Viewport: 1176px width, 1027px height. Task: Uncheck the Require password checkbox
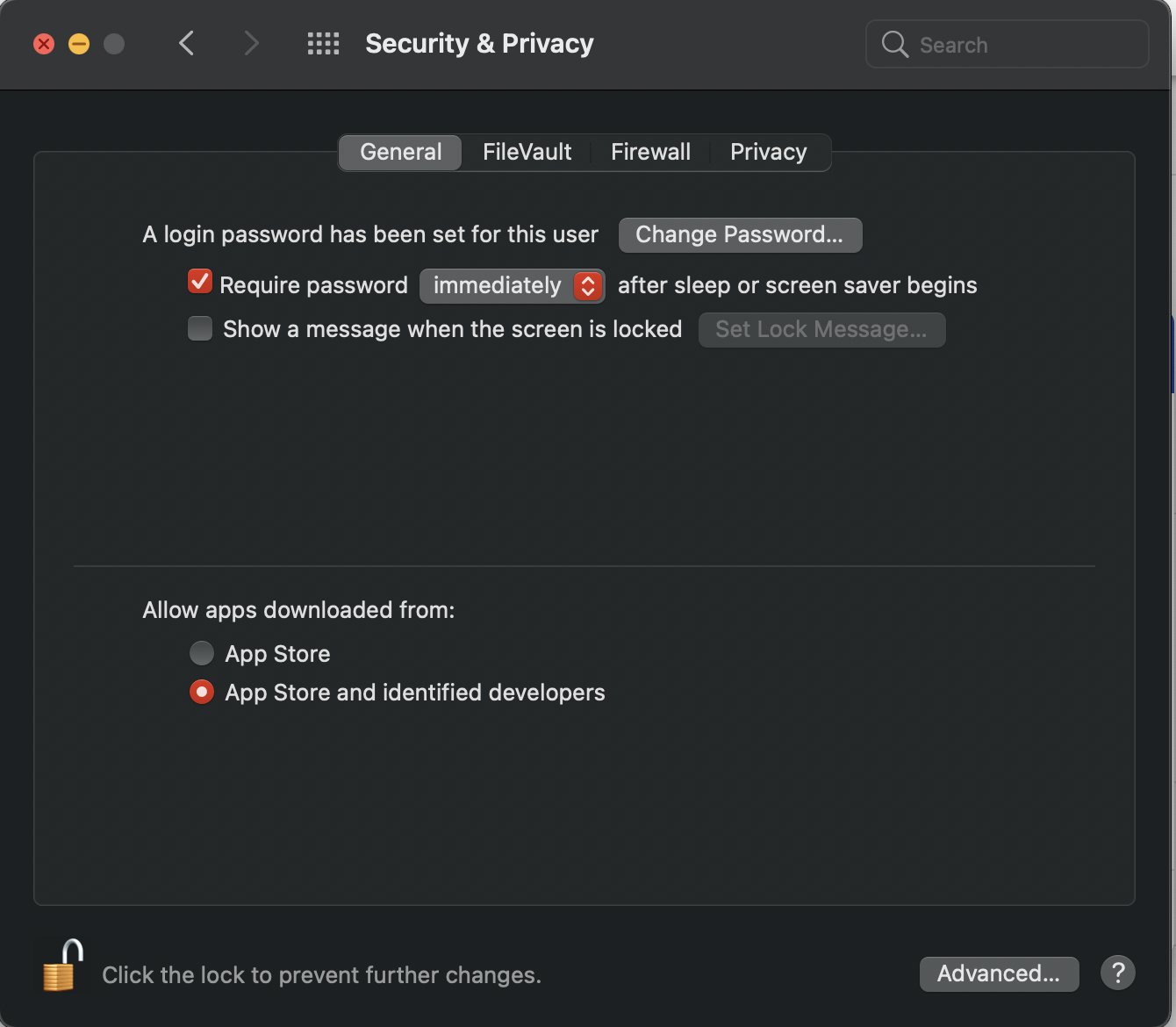tap(200, 282)
